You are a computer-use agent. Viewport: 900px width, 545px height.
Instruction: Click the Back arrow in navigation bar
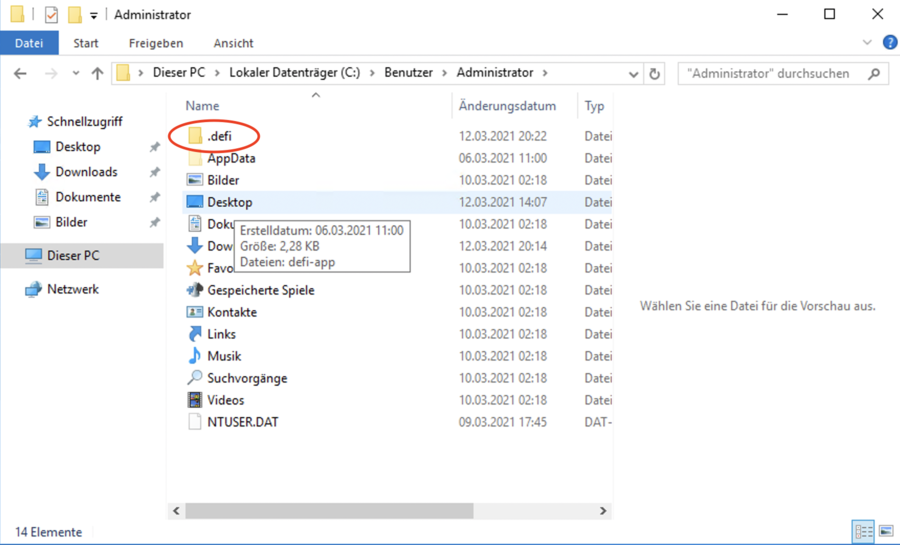(20, 73)
